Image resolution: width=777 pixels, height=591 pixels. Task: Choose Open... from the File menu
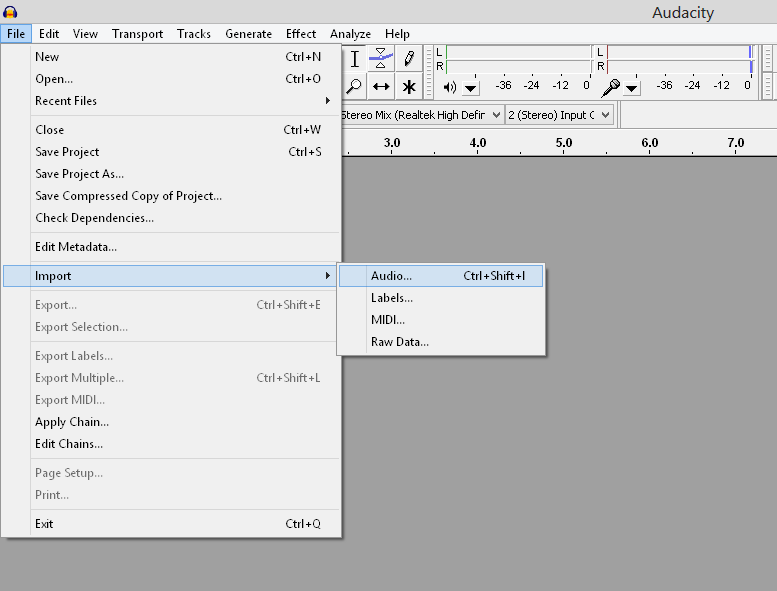tap(171, 79)
